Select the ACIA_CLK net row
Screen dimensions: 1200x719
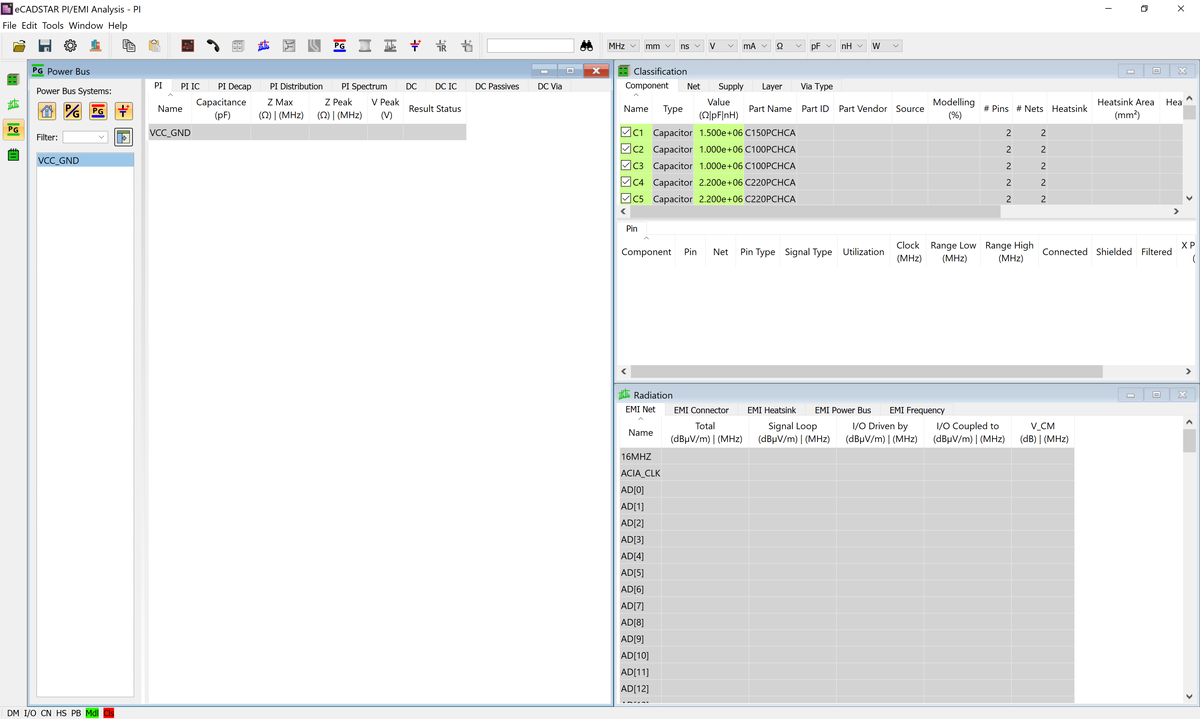tap(847, 473)
